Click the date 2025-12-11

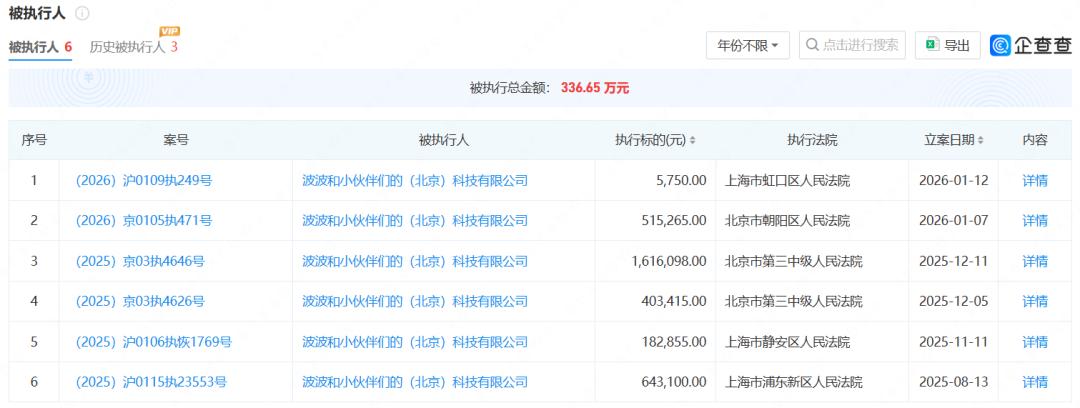pyautogui.click(x=953, y=261)
